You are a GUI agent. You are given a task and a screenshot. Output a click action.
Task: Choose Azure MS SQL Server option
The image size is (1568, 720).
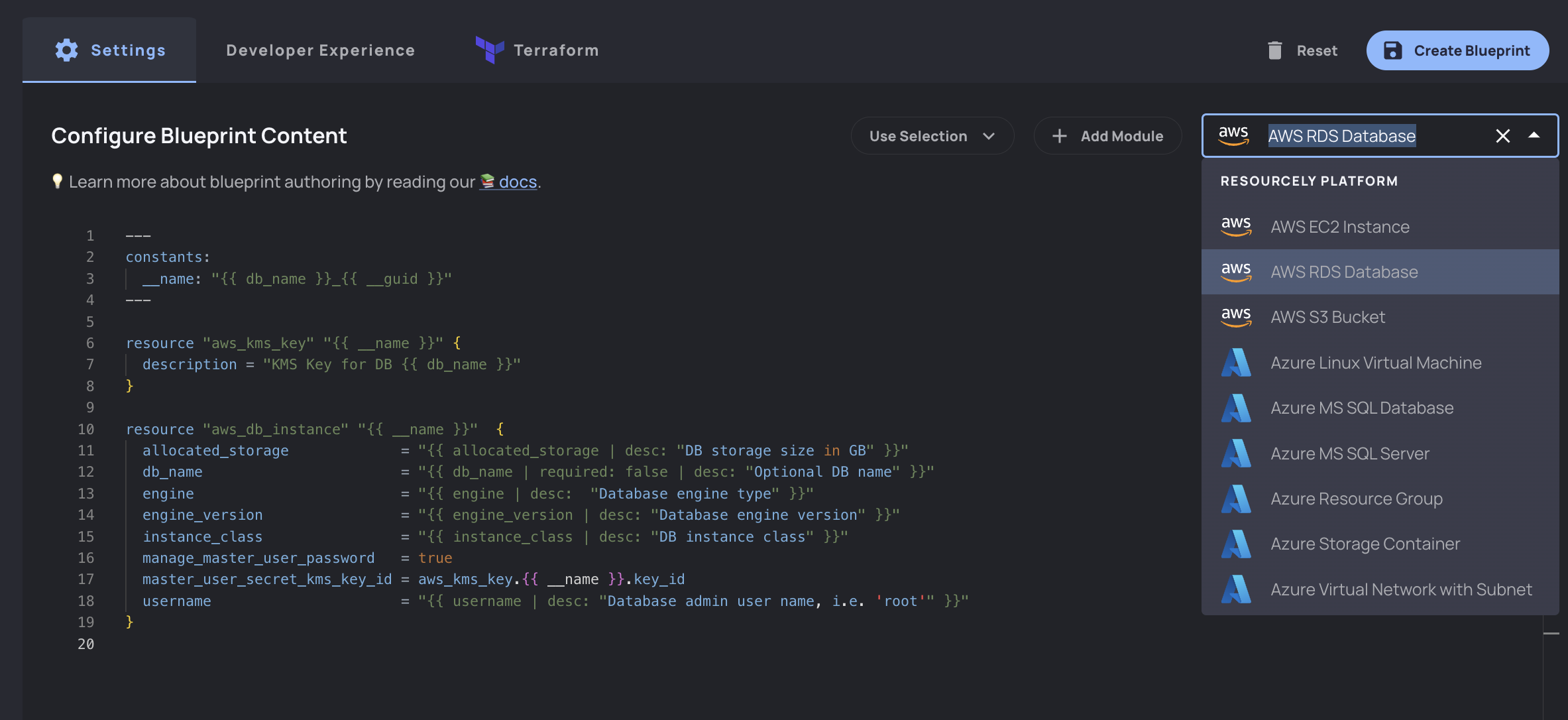(x=1380, y=453)
